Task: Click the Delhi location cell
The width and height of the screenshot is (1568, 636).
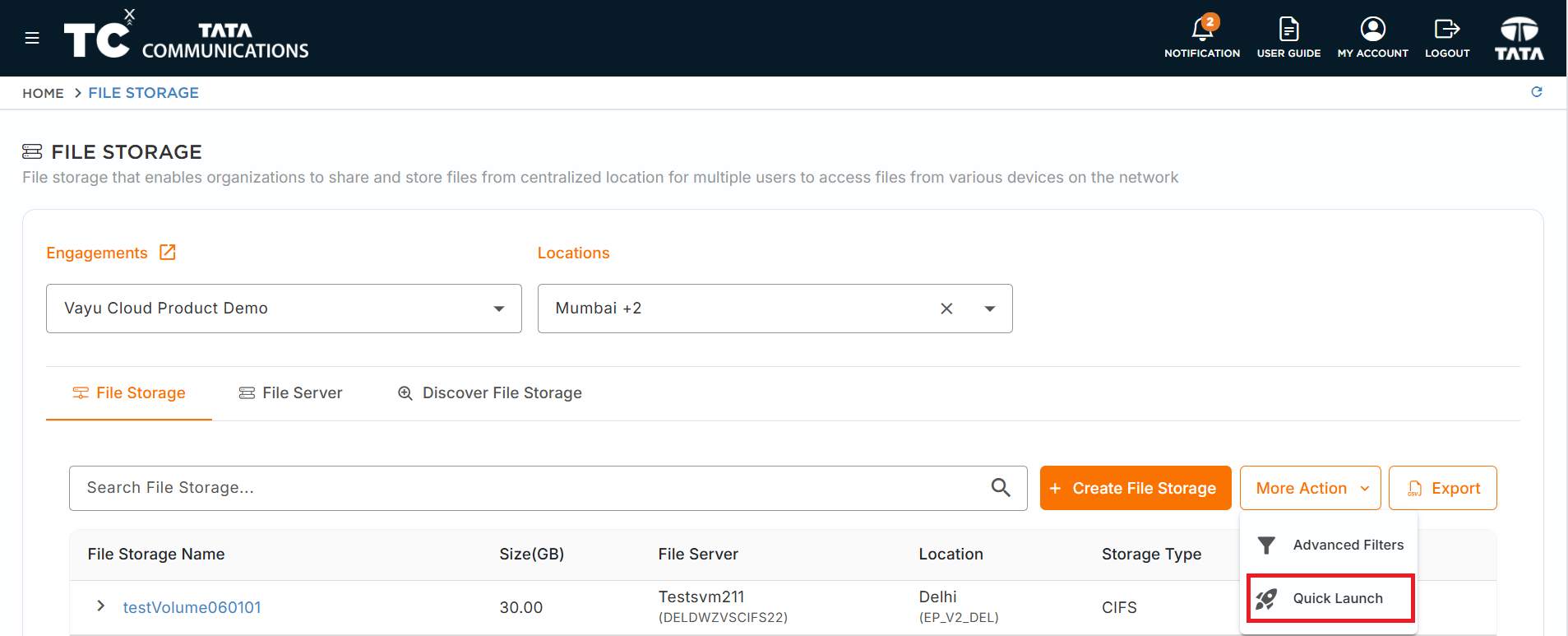Action: coord(959,606)
